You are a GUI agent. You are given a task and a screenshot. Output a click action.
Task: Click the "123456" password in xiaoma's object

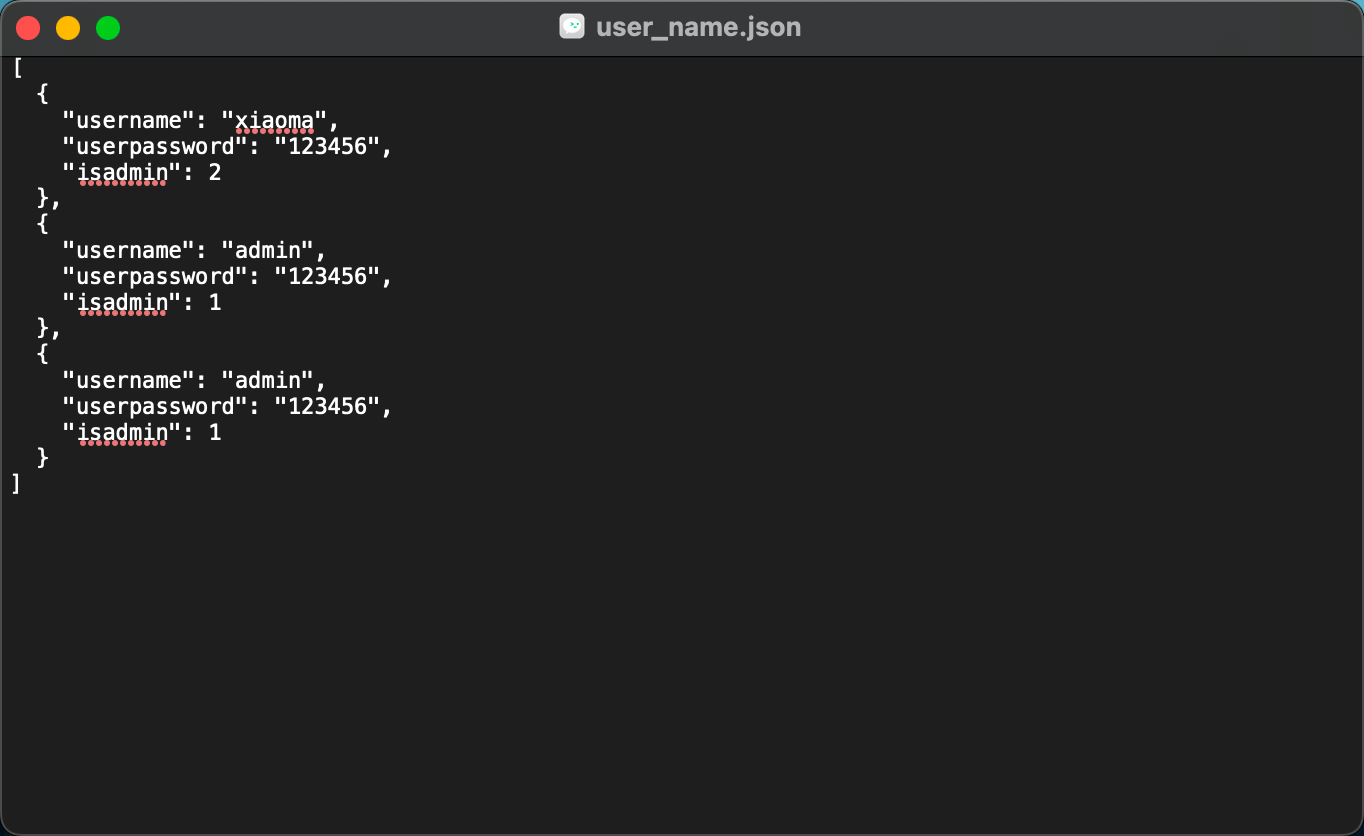pos(328,147)
